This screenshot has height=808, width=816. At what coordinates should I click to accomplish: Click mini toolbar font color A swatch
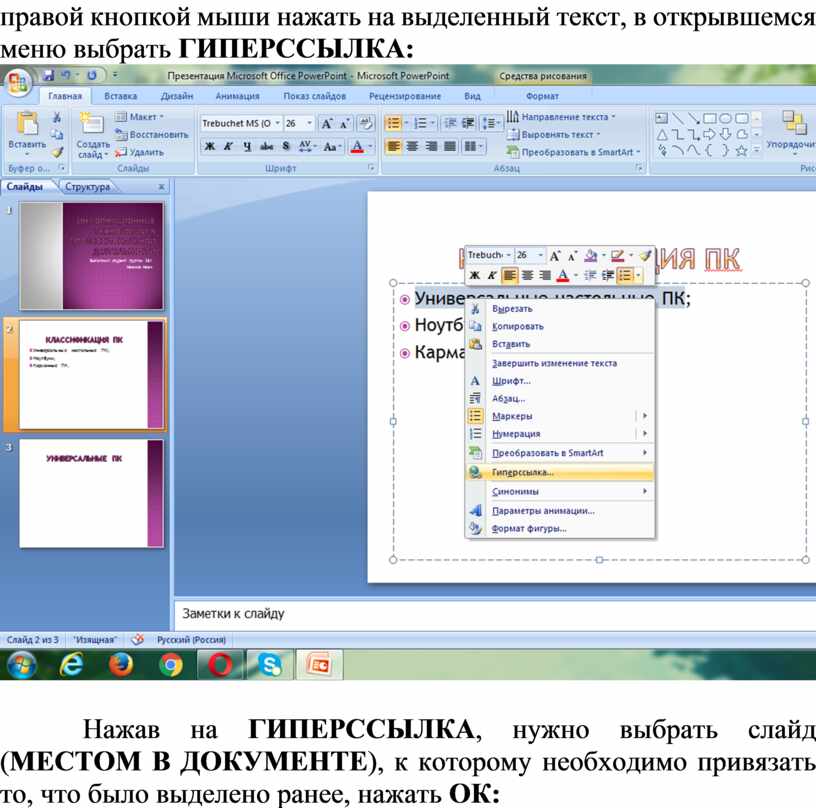[563, 275]
